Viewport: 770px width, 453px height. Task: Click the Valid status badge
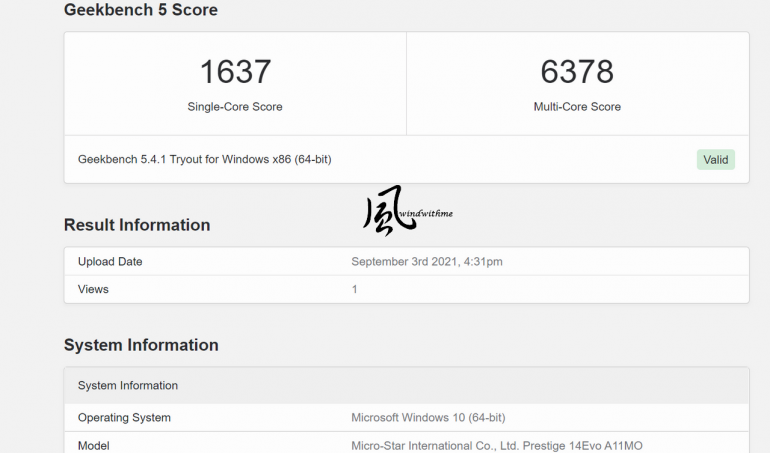click(715, 160)
